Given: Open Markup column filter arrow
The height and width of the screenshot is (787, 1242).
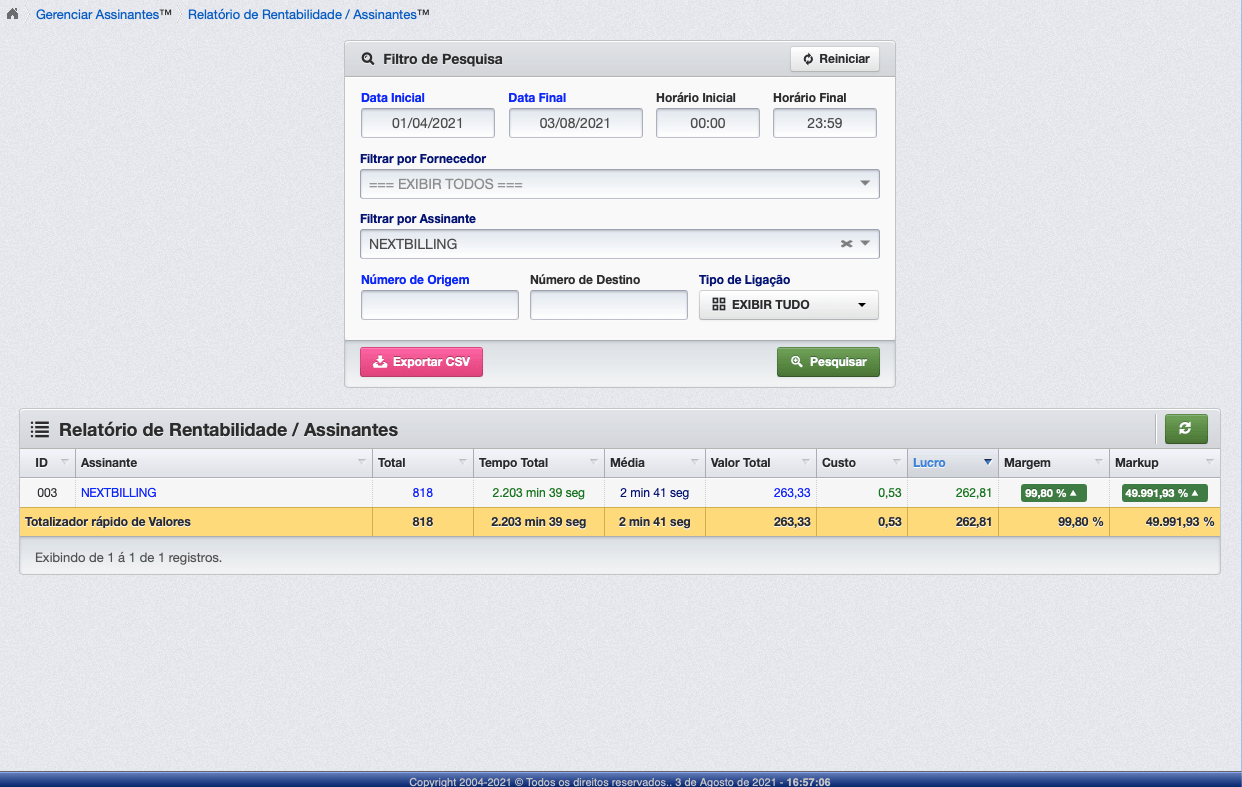Looking at the screenshot, I should (x=1210, y=462).
